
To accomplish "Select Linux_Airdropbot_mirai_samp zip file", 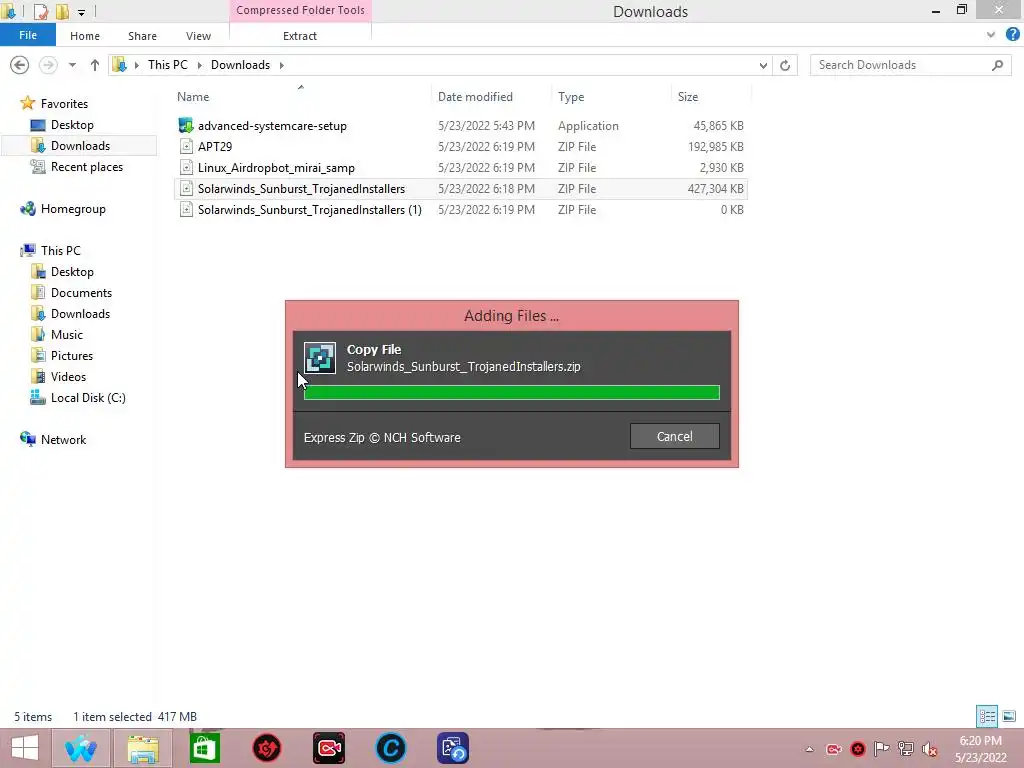I will (460, 168).
